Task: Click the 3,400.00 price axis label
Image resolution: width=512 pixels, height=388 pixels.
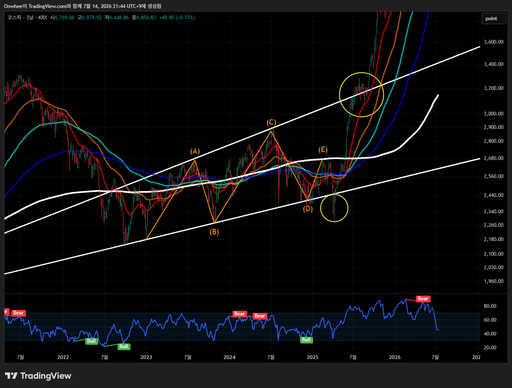Action: (x=494, y=64)
